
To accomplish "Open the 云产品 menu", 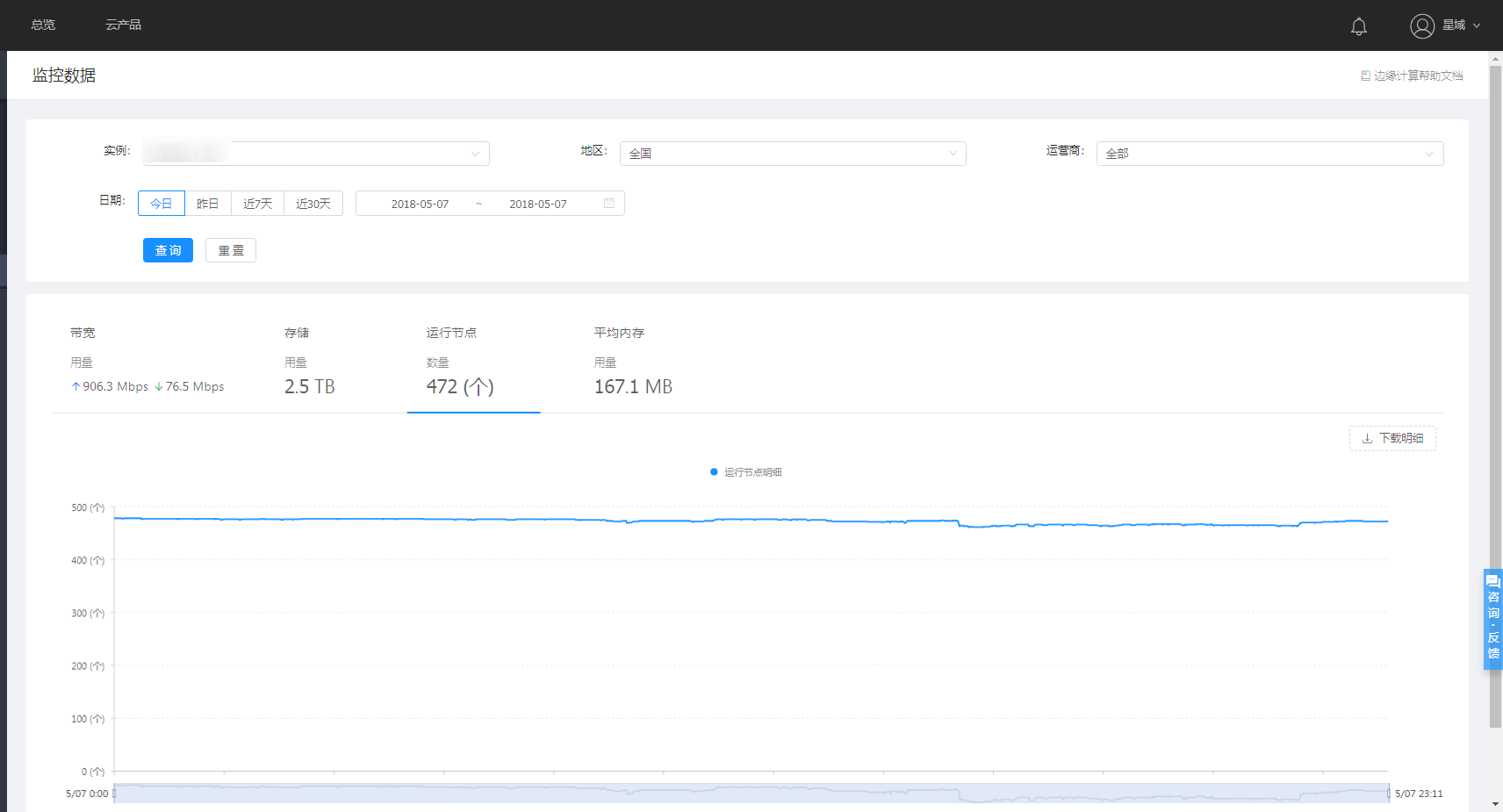I will point(123,25).
